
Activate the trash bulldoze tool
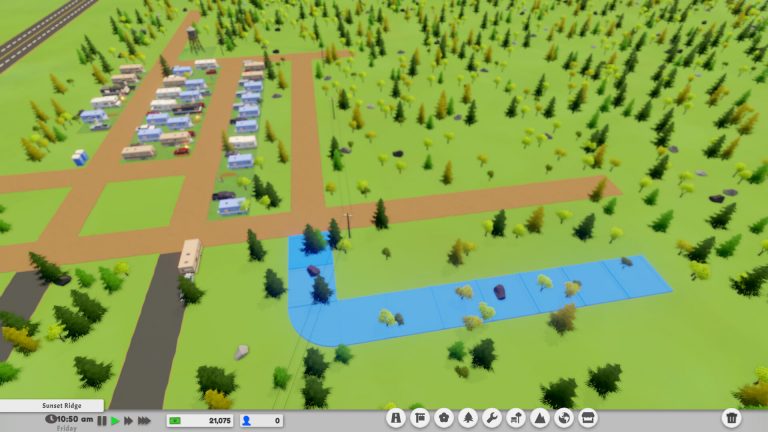pos(731,418)
